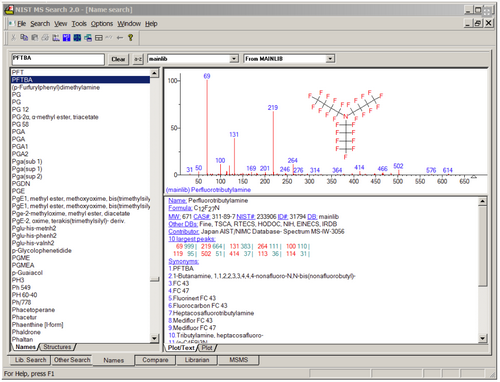Image resolution: width=500 pixels, height=382 pixels.
Task: Open the Options menu
Action: [x=102, y=24]
